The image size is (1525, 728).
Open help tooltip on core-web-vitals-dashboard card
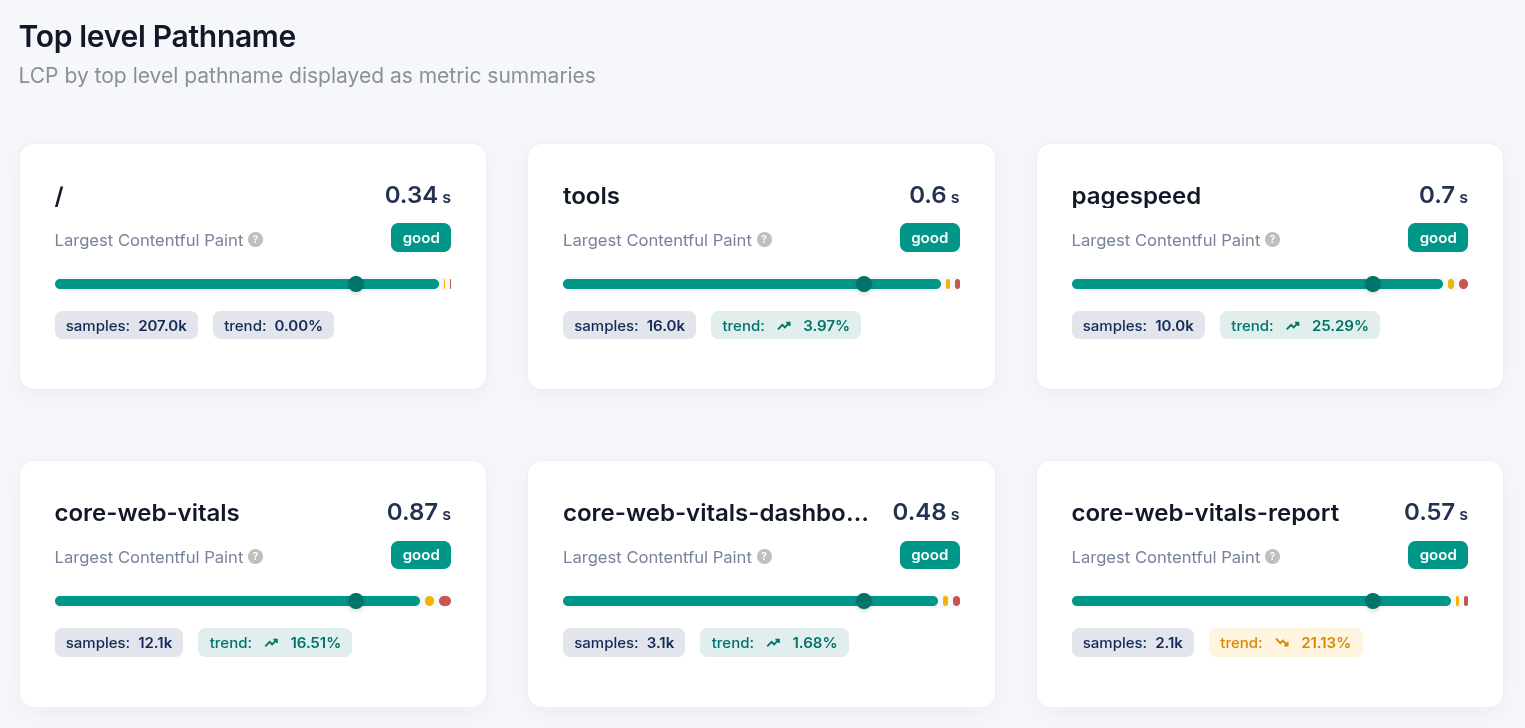coord(764,557)
